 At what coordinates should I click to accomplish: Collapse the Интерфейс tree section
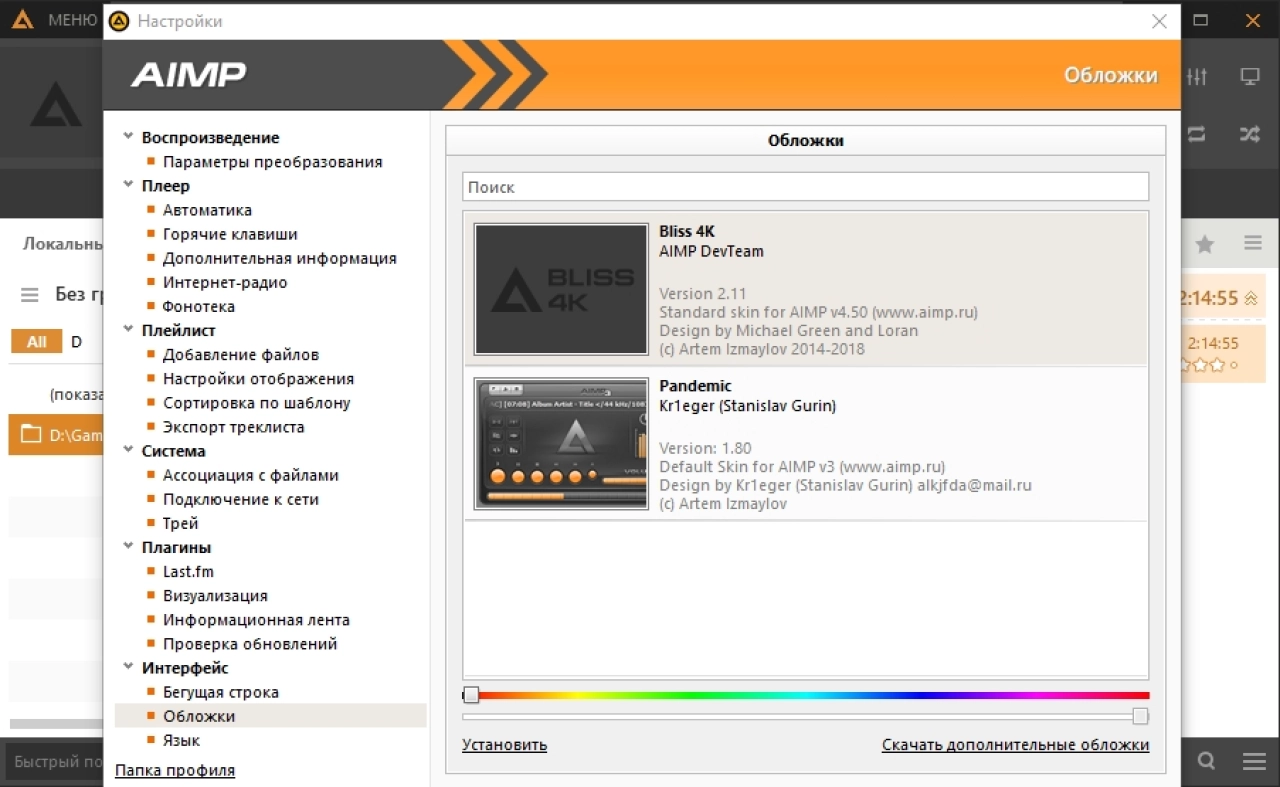pyautogui.click(x=128, y=668)
